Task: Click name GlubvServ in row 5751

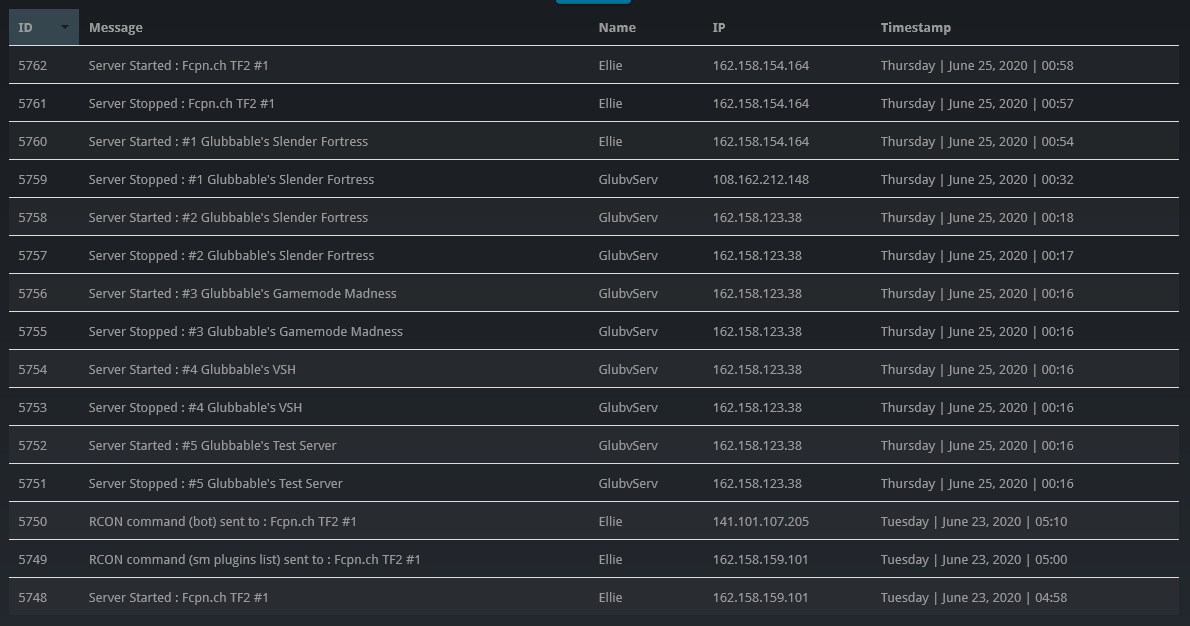Action: click(x=628, y=483)
